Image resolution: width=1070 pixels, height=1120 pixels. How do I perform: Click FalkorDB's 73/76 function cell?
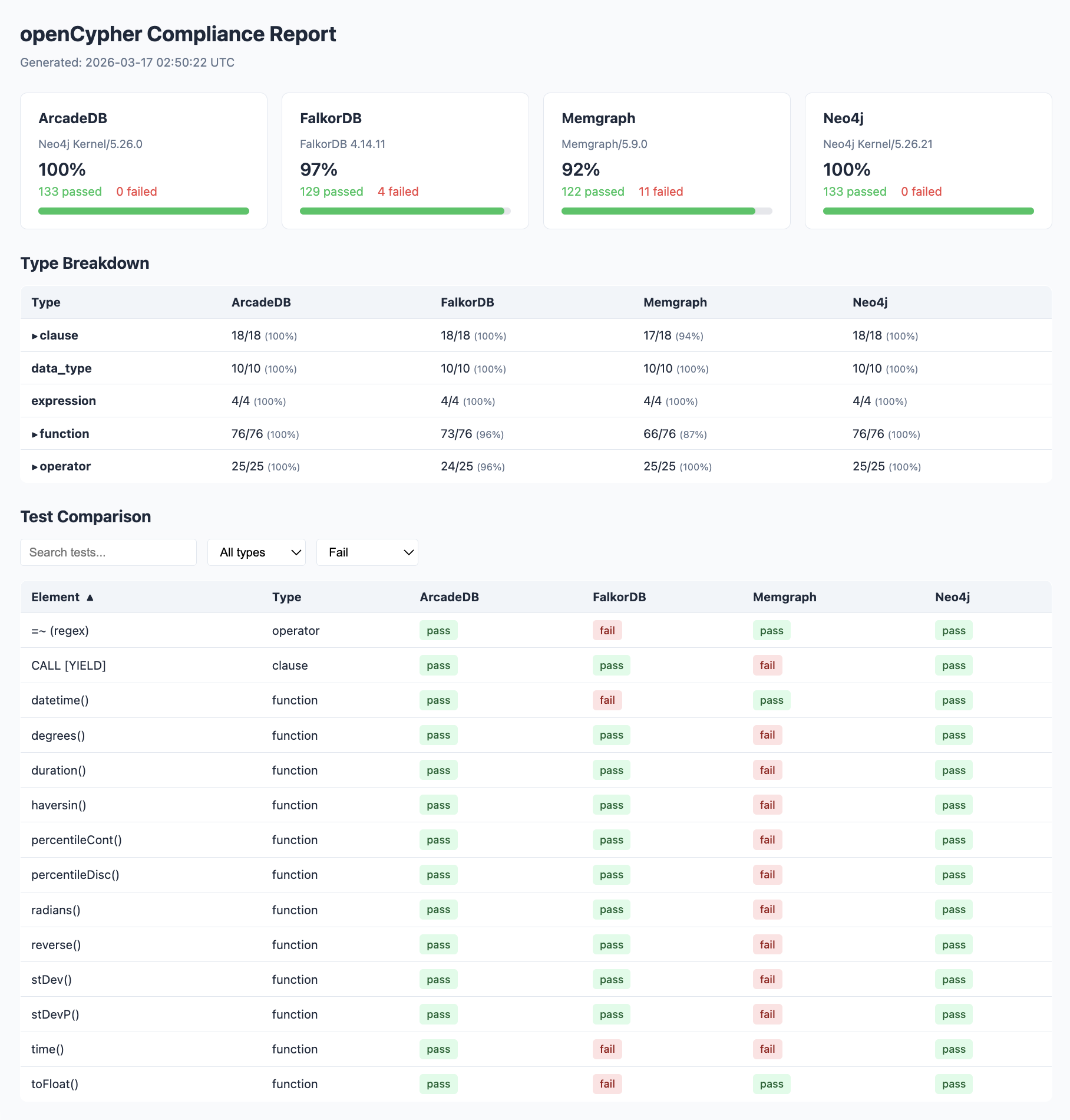[x=472, y=434]
